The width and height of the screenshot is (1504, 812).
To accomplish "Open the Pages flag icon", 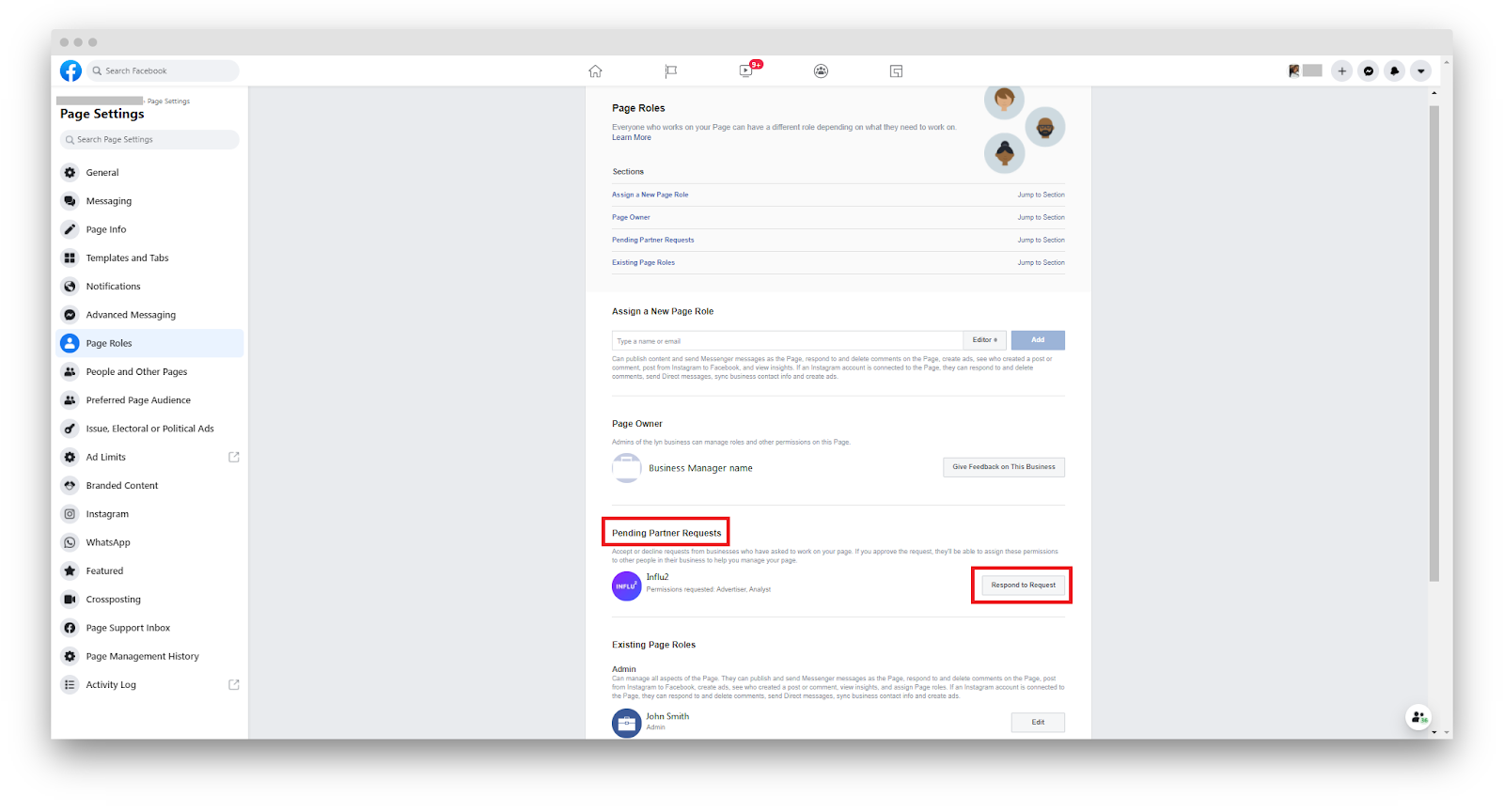I will point(670,71).
